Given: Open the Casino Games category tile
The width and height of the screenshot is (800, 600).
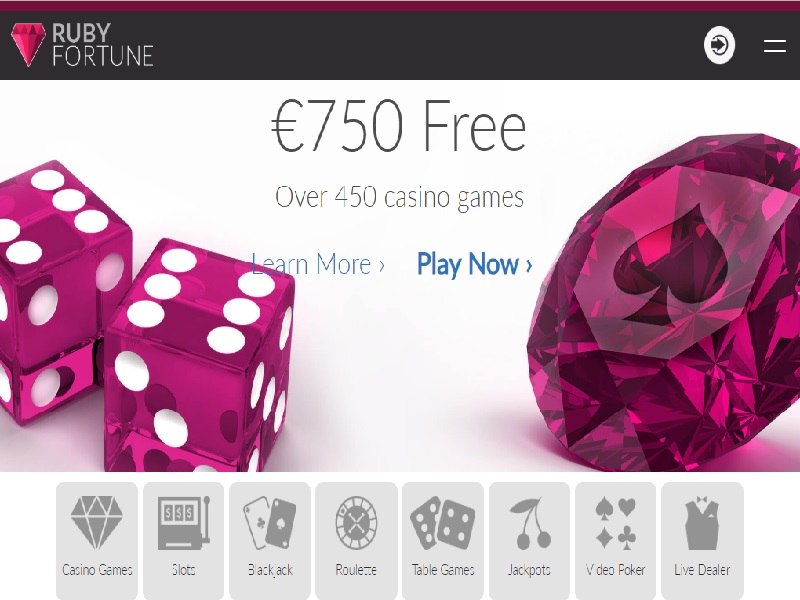Looking at the screenshot, I should [x=97, y=540].
